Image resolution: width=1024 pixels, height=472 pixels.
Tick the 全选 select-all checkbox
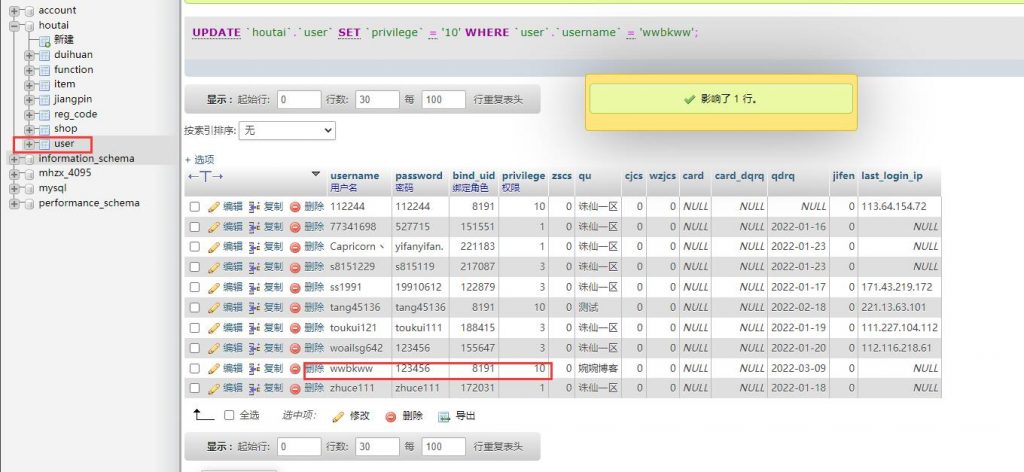click(229, 415)
